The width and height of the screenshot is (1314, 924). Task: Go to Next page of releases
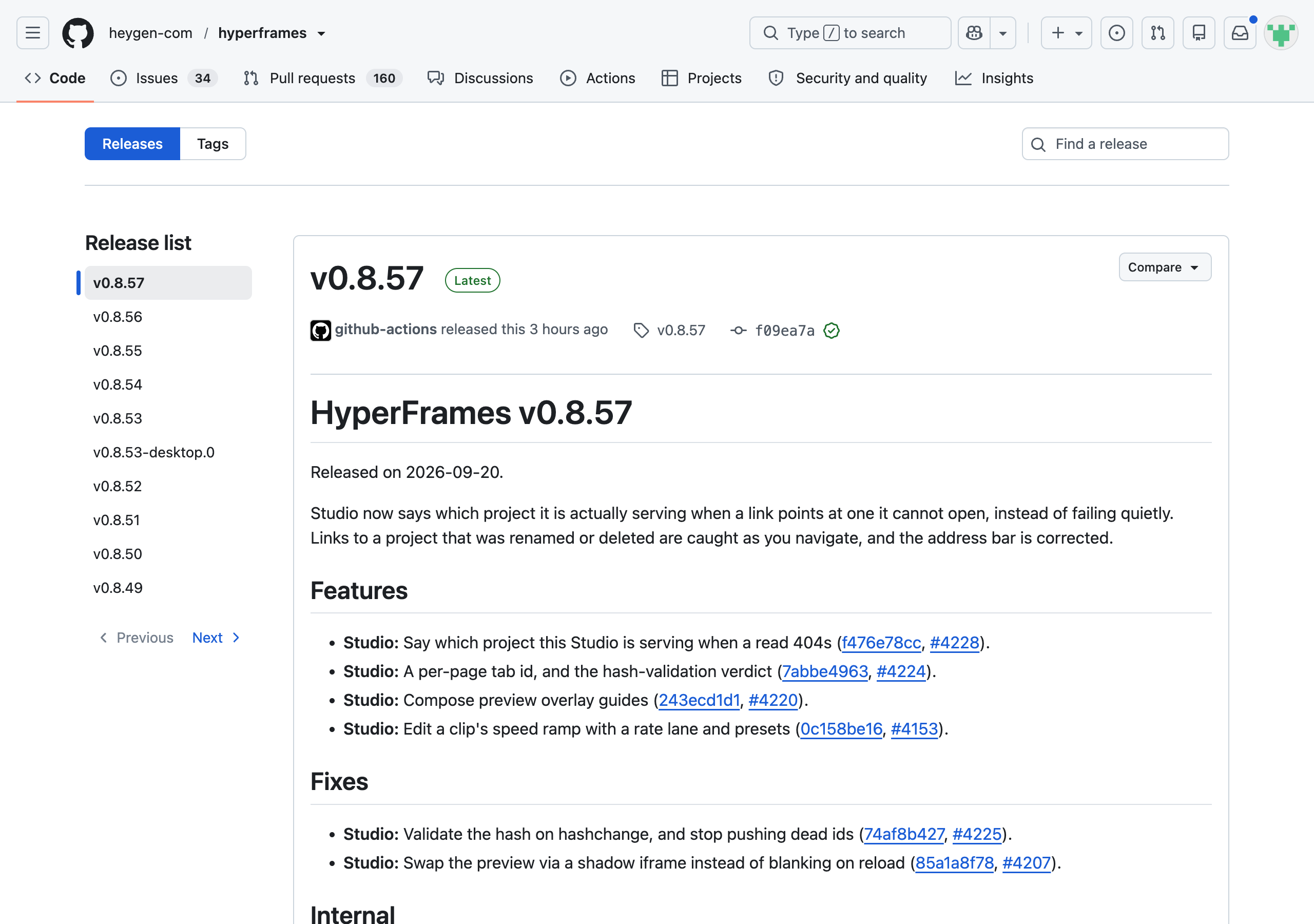[216, 637]
